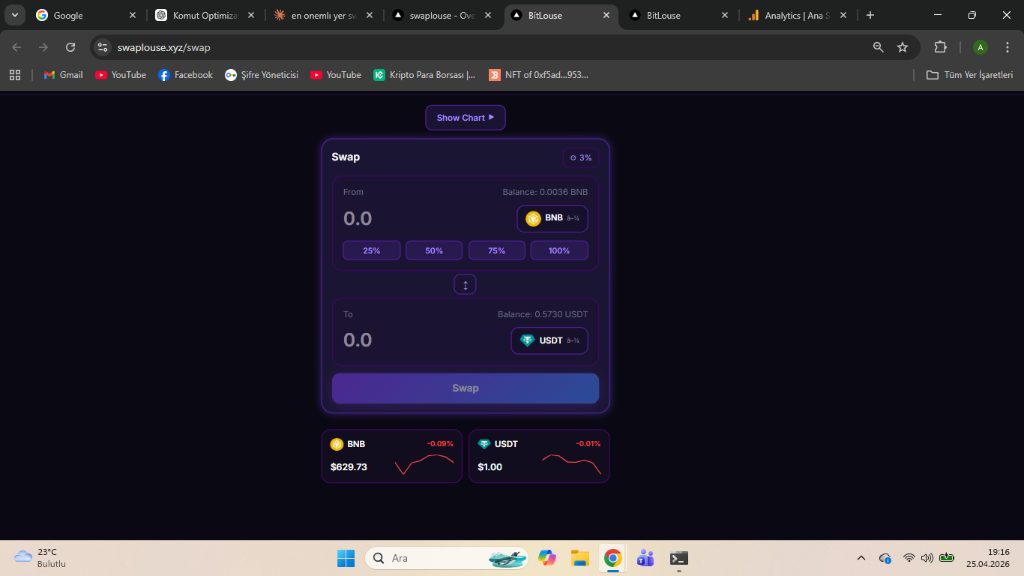Open the Apps grid shortcut

tap(15, 75)
